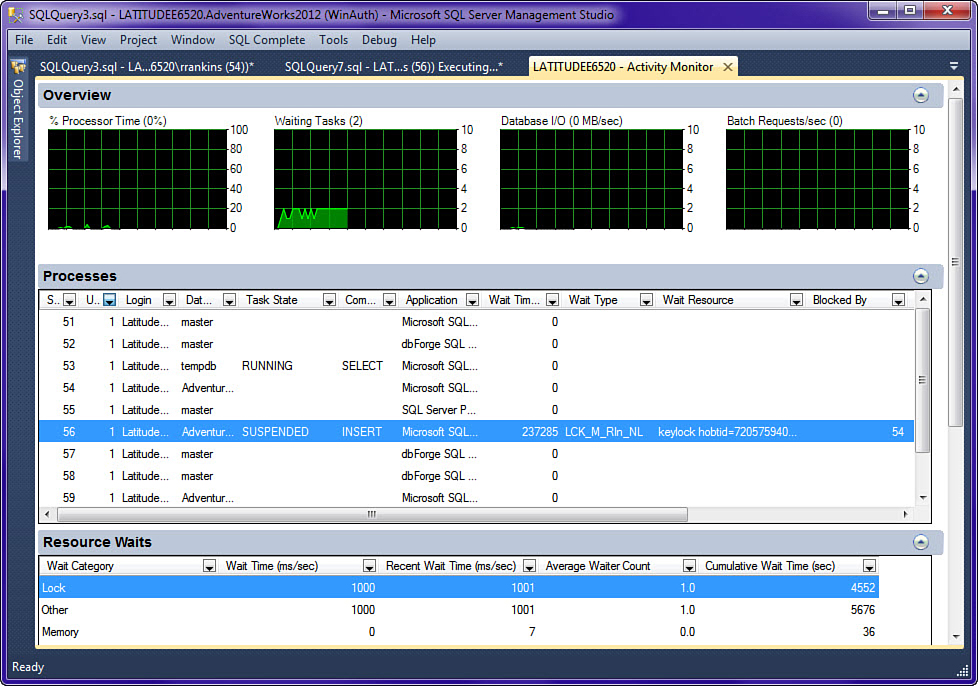978x686 pixels.
Task: Collapse the Resource Waits section
Action: point(921,542)
